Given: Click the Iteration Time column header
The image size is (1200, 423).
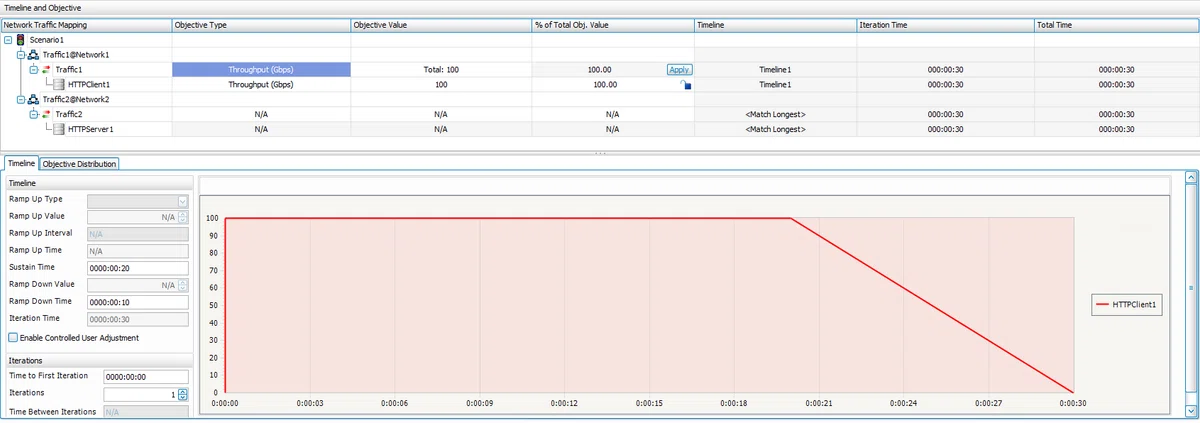Looking at the screenshot, I should pyautogui.click(x=945, y=24).
